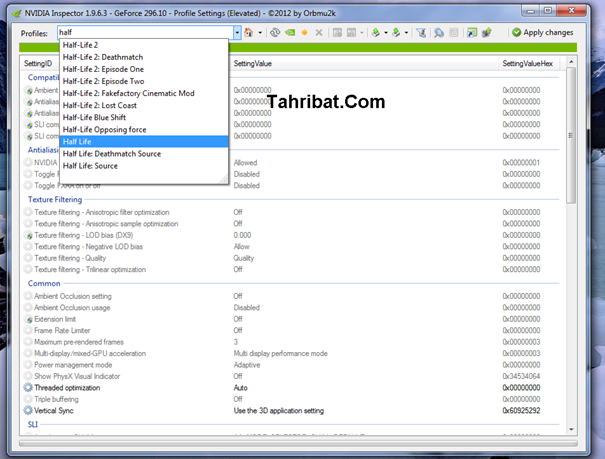Click the SettingValueHex column header
Image resolution: width=605 pixels, height=459 pixels.
coord(527,64)
